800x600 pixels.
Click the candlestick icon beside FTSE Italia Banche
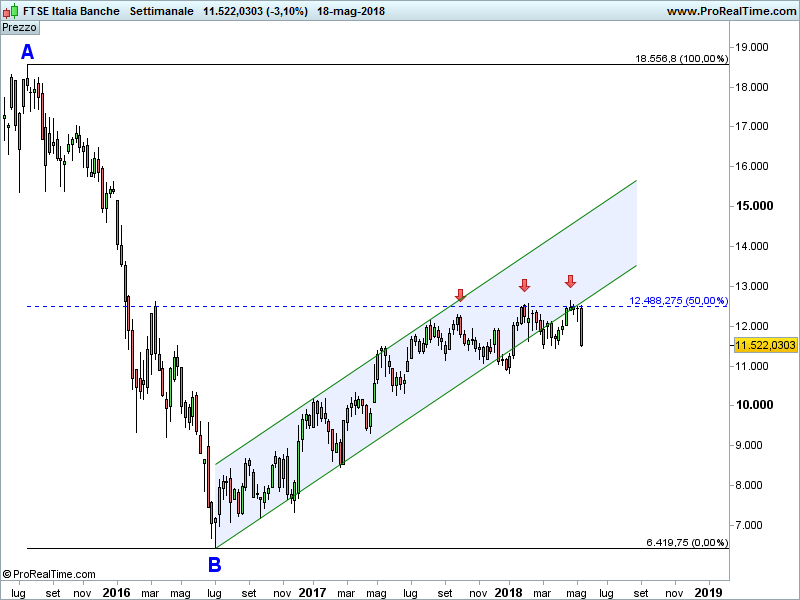(11, 11)
